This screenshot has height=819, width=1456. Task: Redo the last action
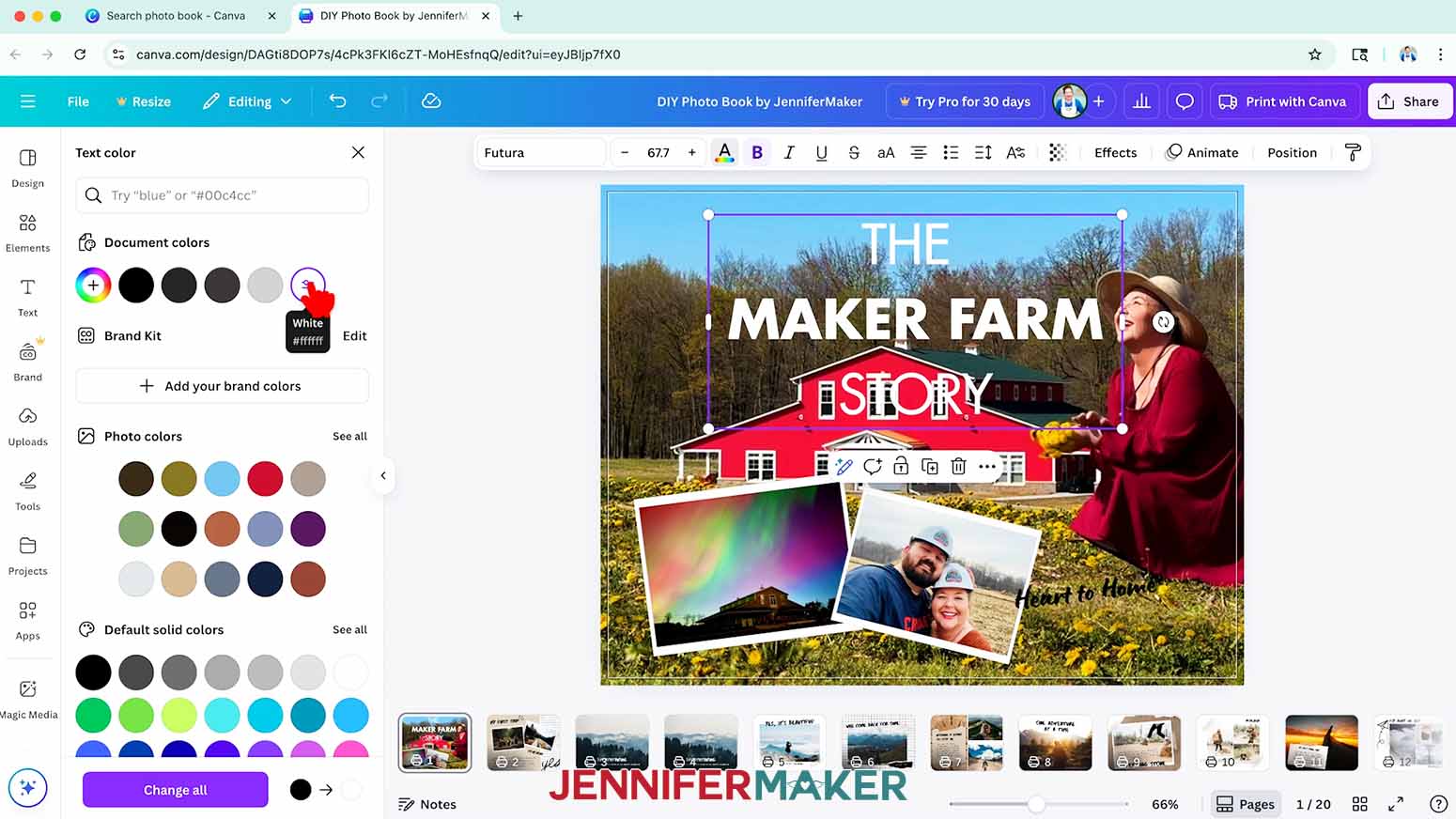tap(379, 101)
